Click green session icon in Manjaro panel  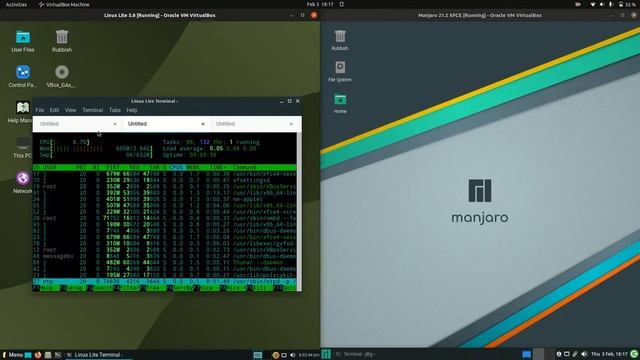pyautogui.click(x=634, y=354)
